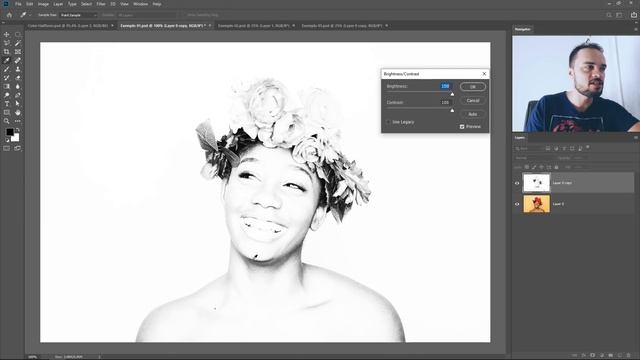Click Auto in Brightness/Contrast dialog

[473, 114]
